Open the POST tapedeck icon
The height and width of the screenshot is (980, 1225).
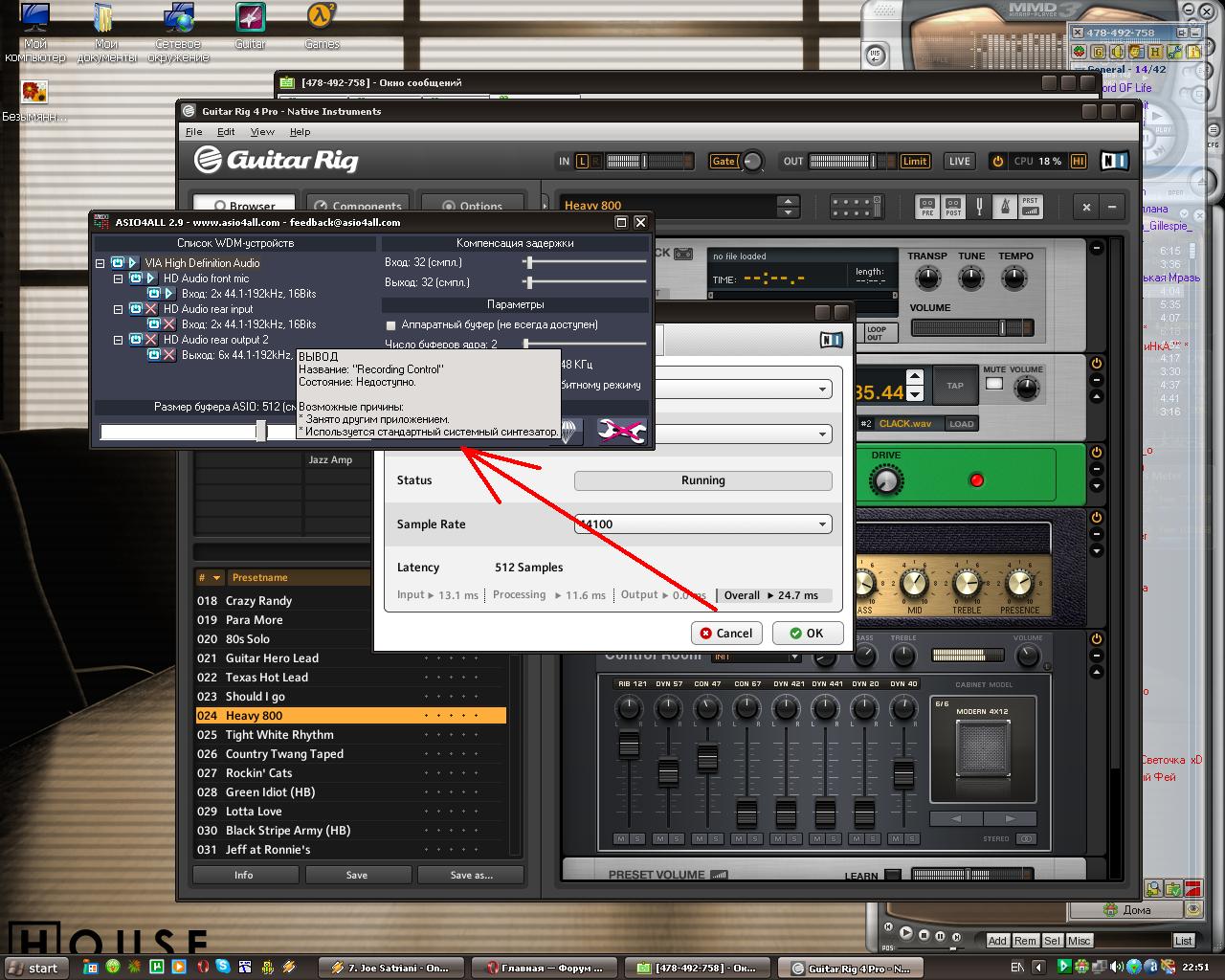[952, 206]
